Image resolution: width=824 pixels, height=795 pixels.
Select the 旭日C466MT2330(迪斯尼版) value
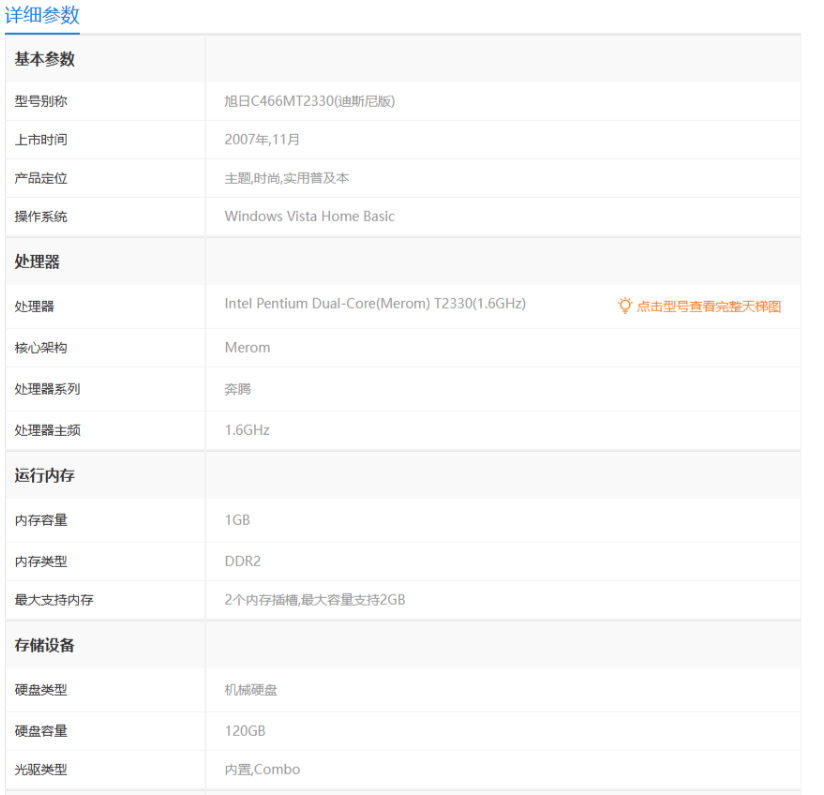pyautogui.click(x=310, y=101)
